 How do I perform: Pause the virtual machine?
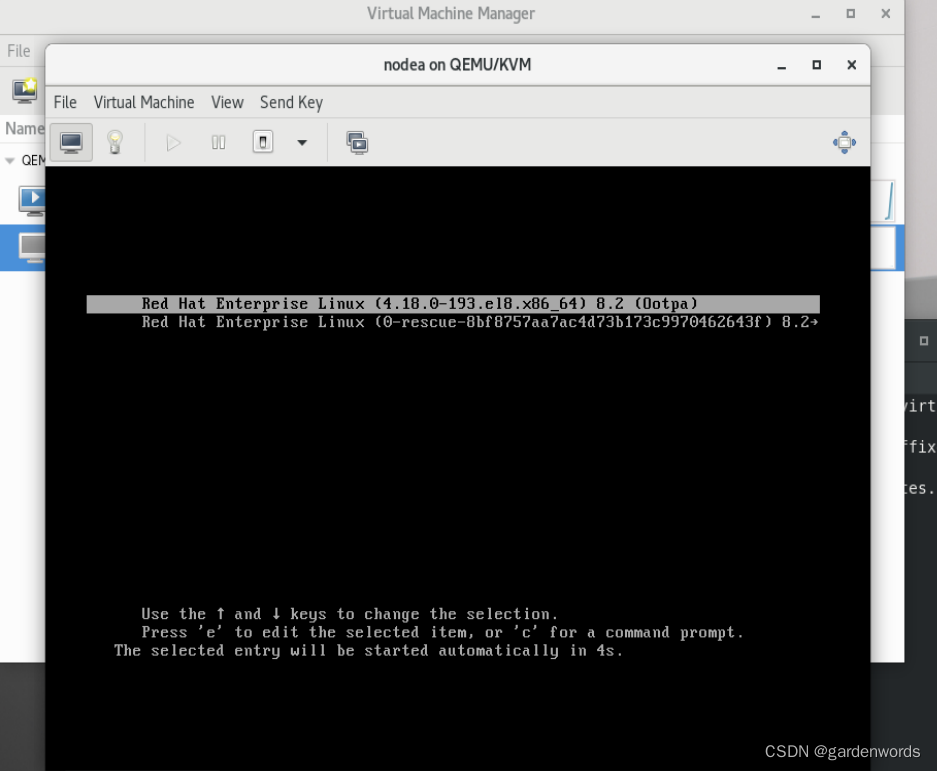point(219,142)
